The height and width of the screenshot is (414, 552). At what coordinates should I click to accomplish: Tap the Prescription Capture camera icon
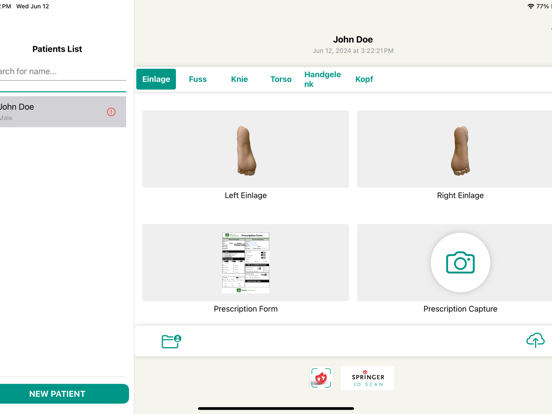pyautogui.click(x=460, y=263)
